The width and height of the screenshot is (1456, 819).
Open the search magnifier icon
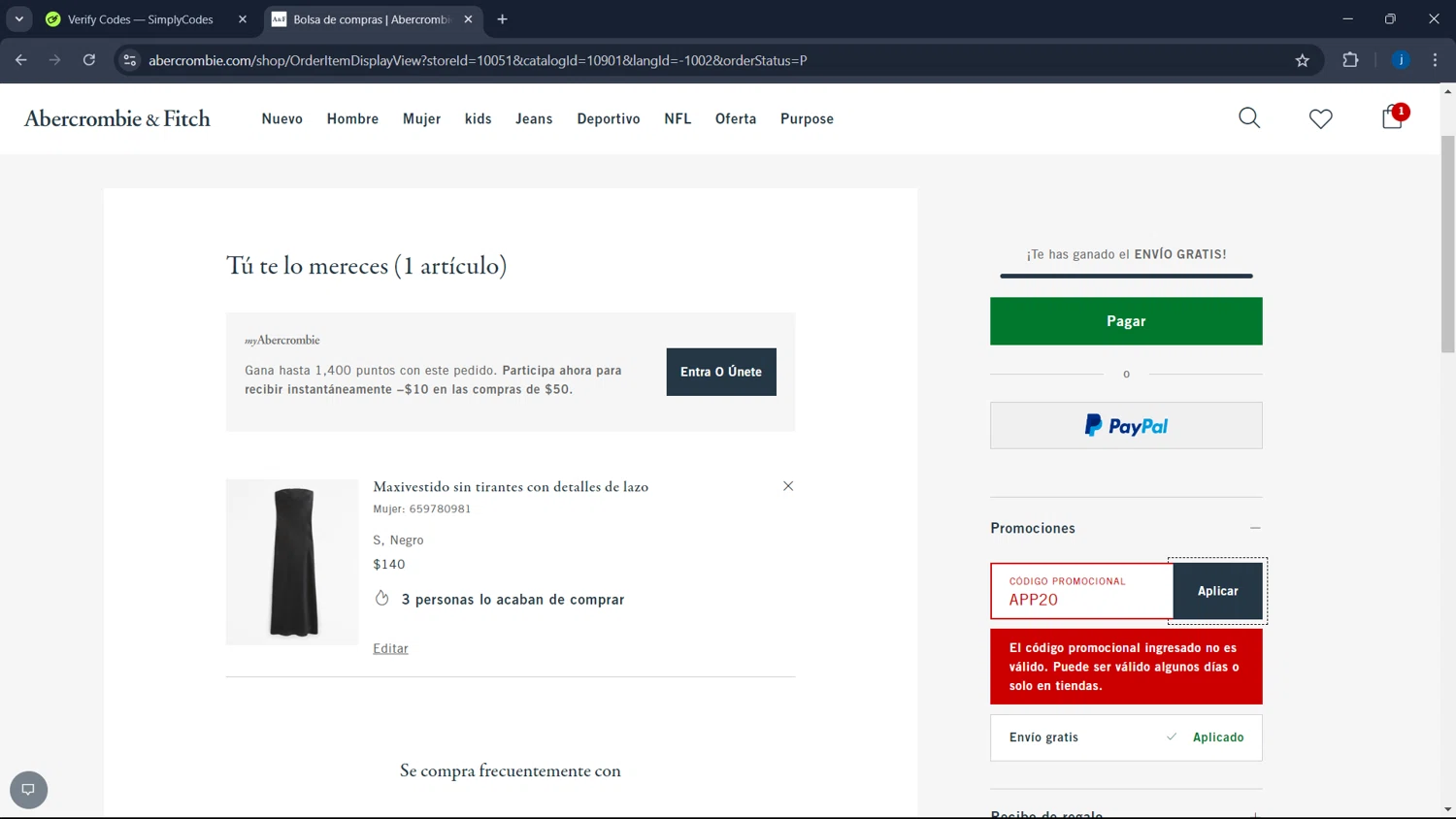(x=1249, y=118)
